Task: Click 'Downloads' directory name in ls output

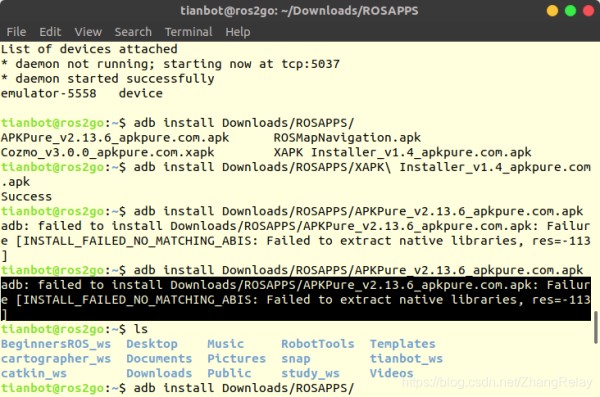Action: click(159, 373)
